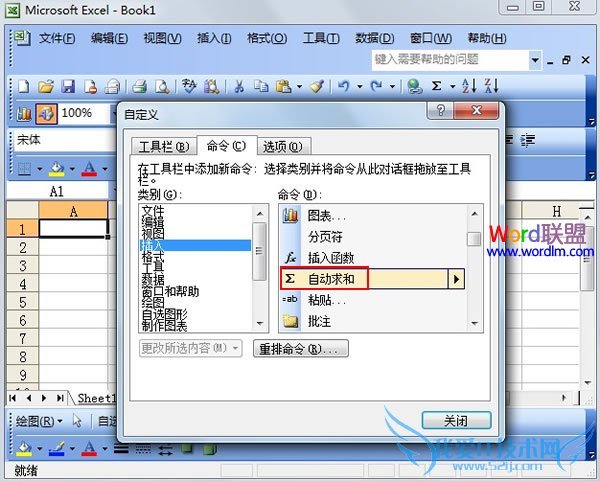
Task: Click the Rearrange Commands button
Action: point(301,349)
